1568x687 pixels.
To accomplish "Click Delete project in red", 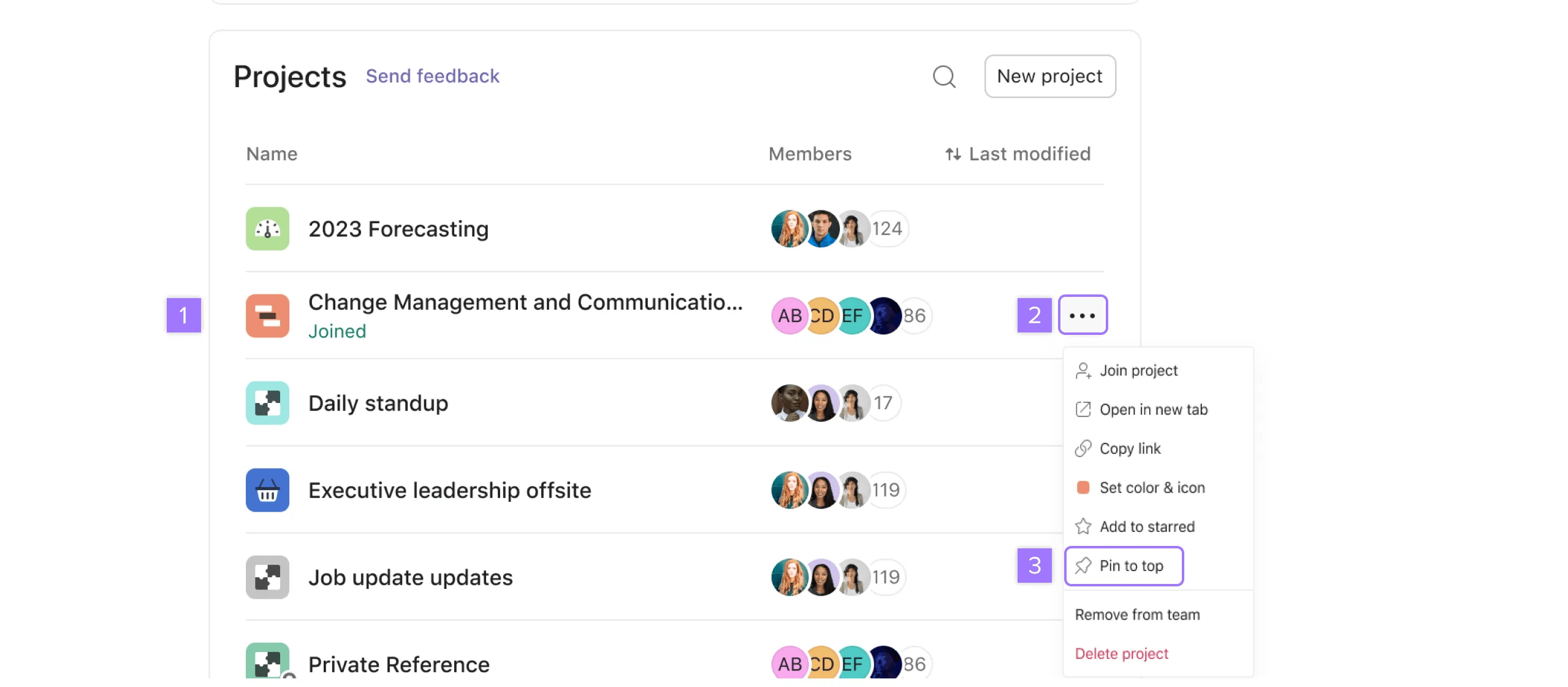I will [1121, 653].
